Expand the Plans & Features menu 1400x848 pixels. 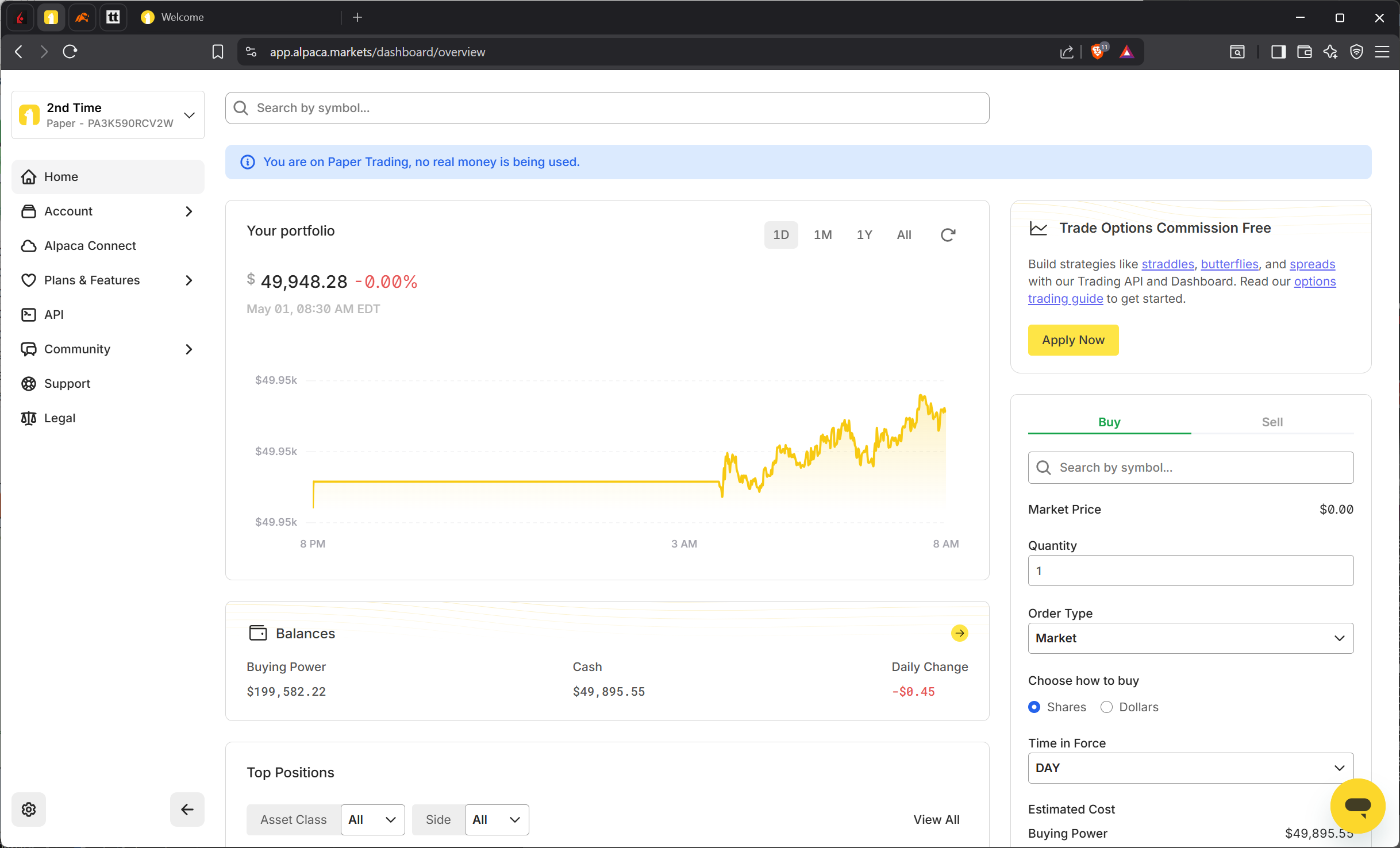(108, 280)
